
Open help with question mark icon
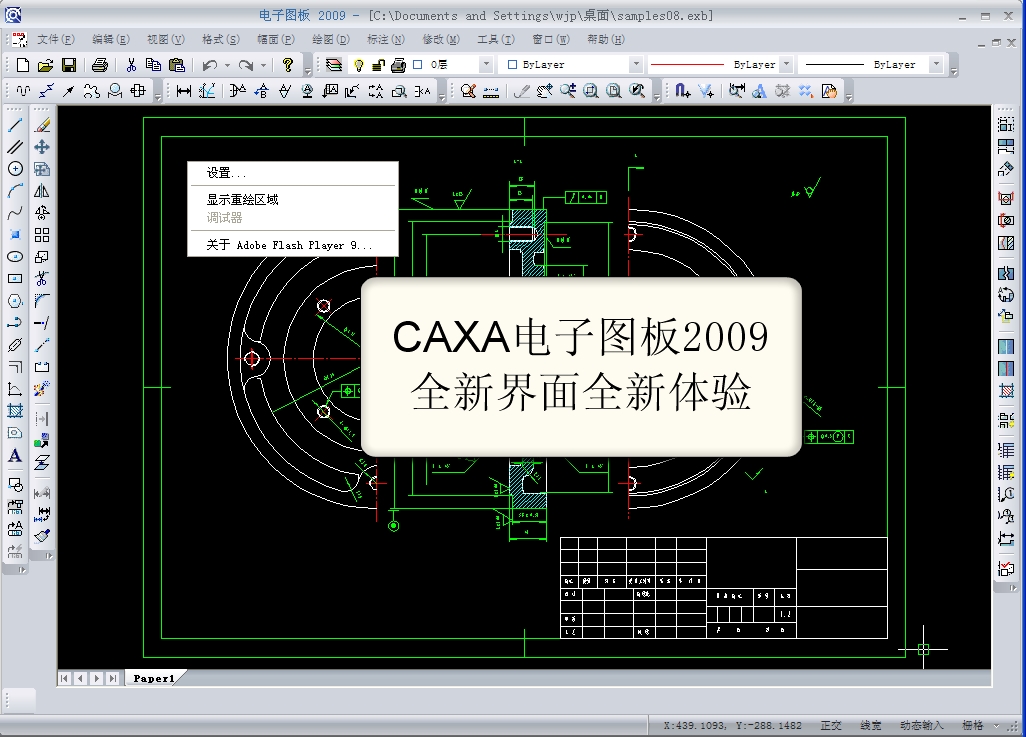pos(287,65)
